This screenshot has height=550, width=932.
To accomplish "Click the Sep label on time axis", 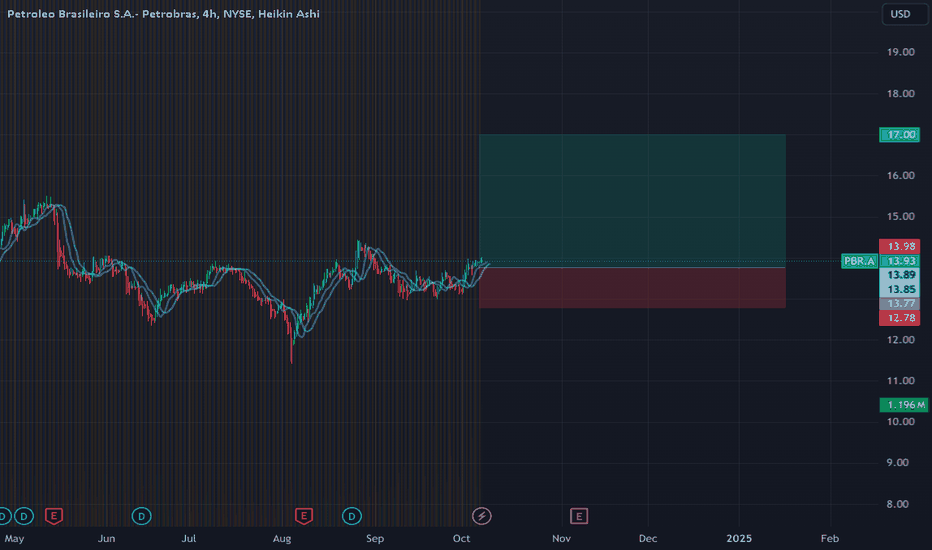I will pos(375,539).
